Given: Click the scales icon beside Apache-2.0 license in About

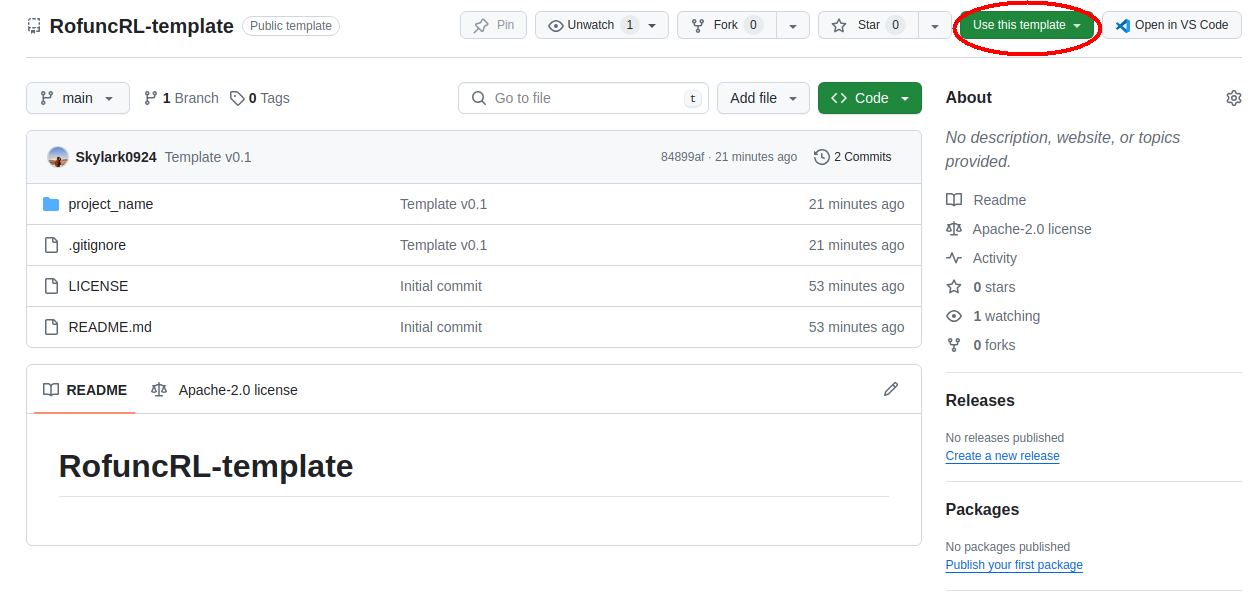Looking at the screenshot, I should (954, 229).
